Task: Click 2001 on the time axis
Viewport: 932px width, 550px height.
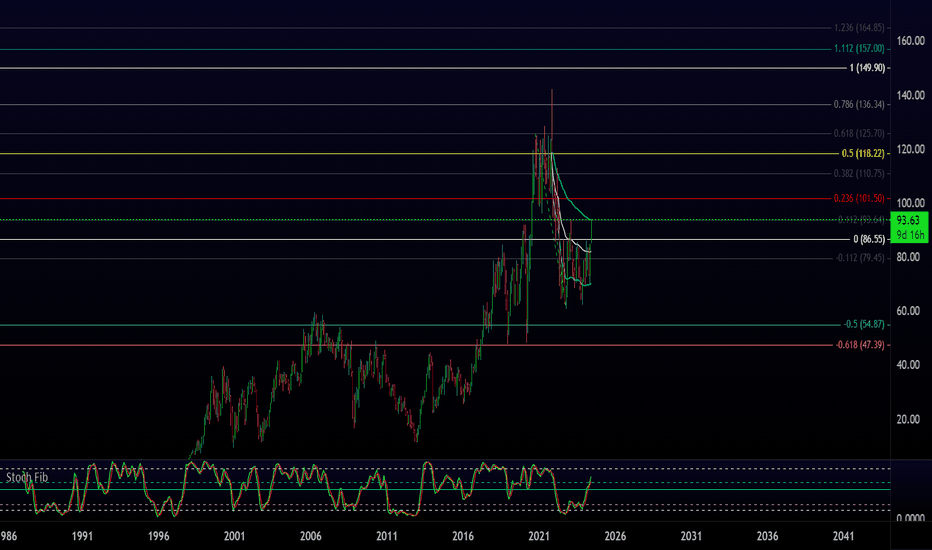Action: click(234, 536)
